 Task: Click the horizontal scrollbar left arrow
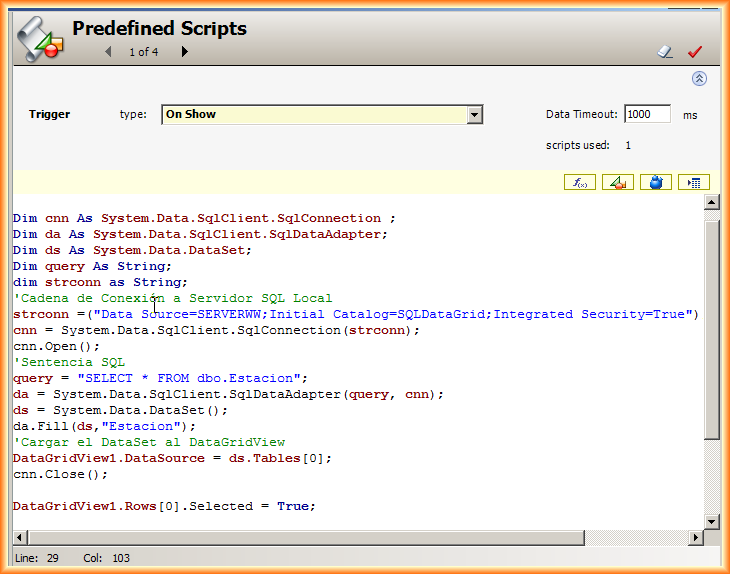click(x=19, y=538)
